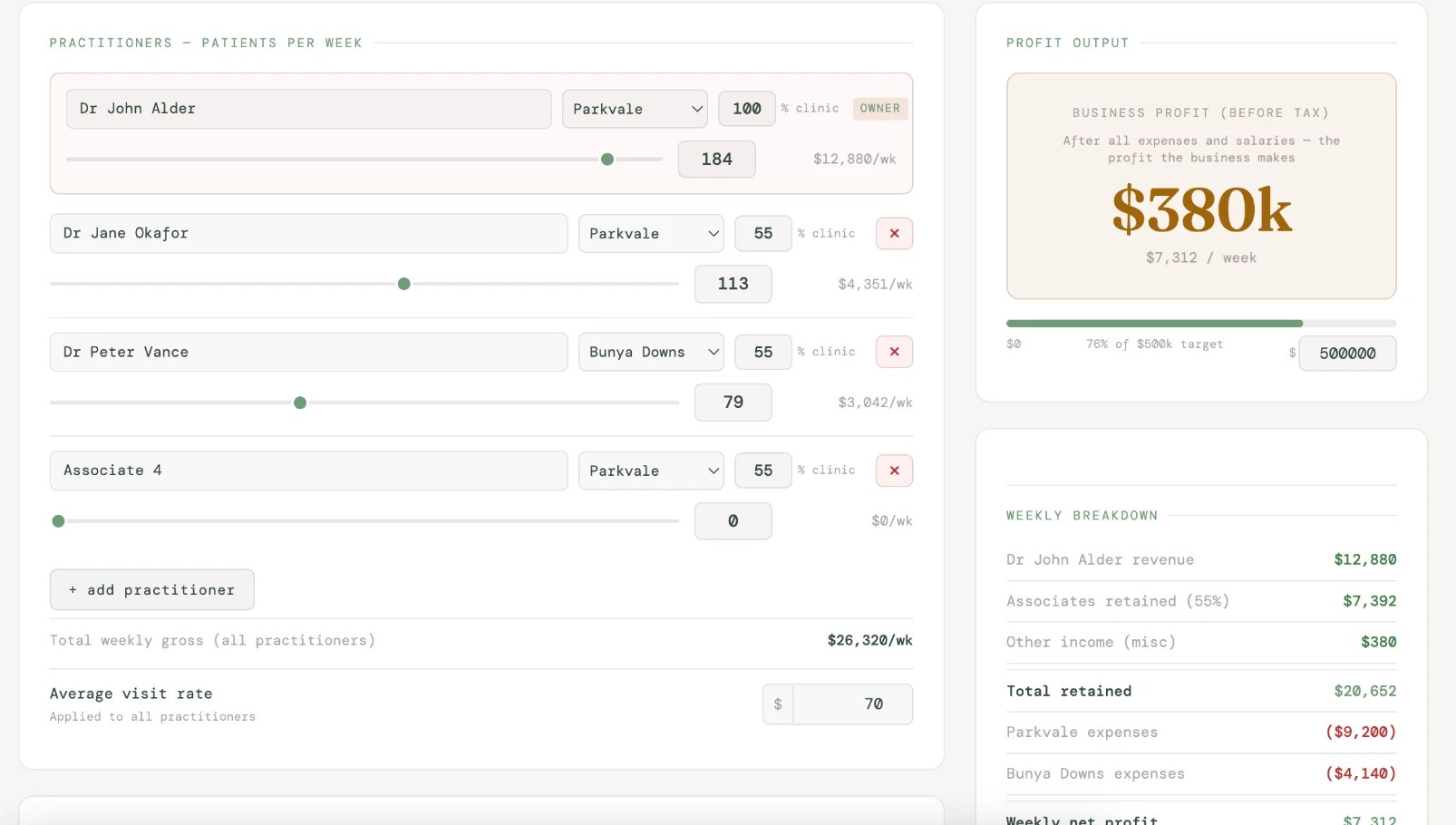Click the 'Other income (misc)' row
This screenshot has width=1456, height=825.
click(1201, 642)
